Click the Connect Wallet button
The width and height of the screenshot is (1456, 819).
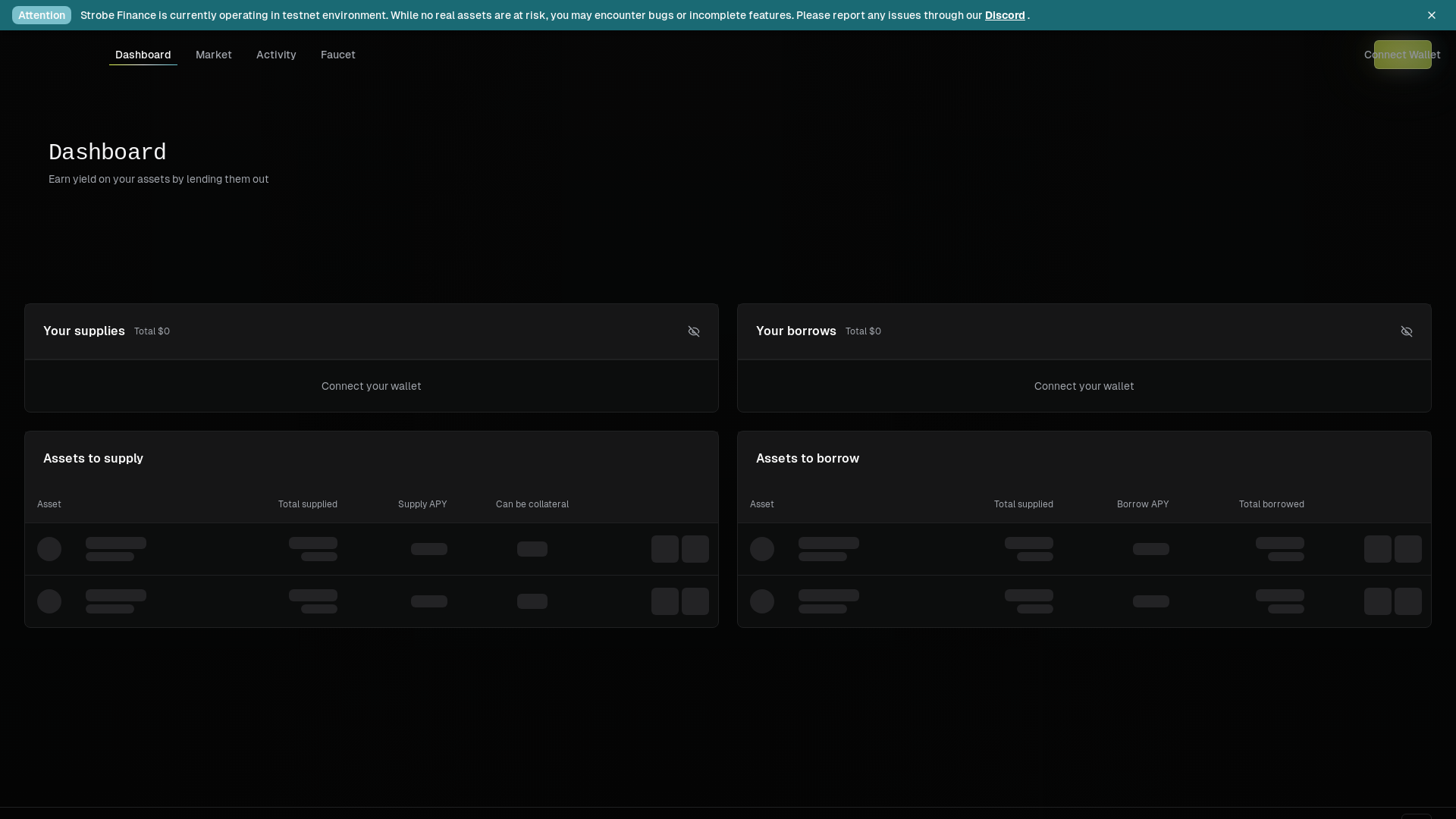click(x=1402, y=55)
